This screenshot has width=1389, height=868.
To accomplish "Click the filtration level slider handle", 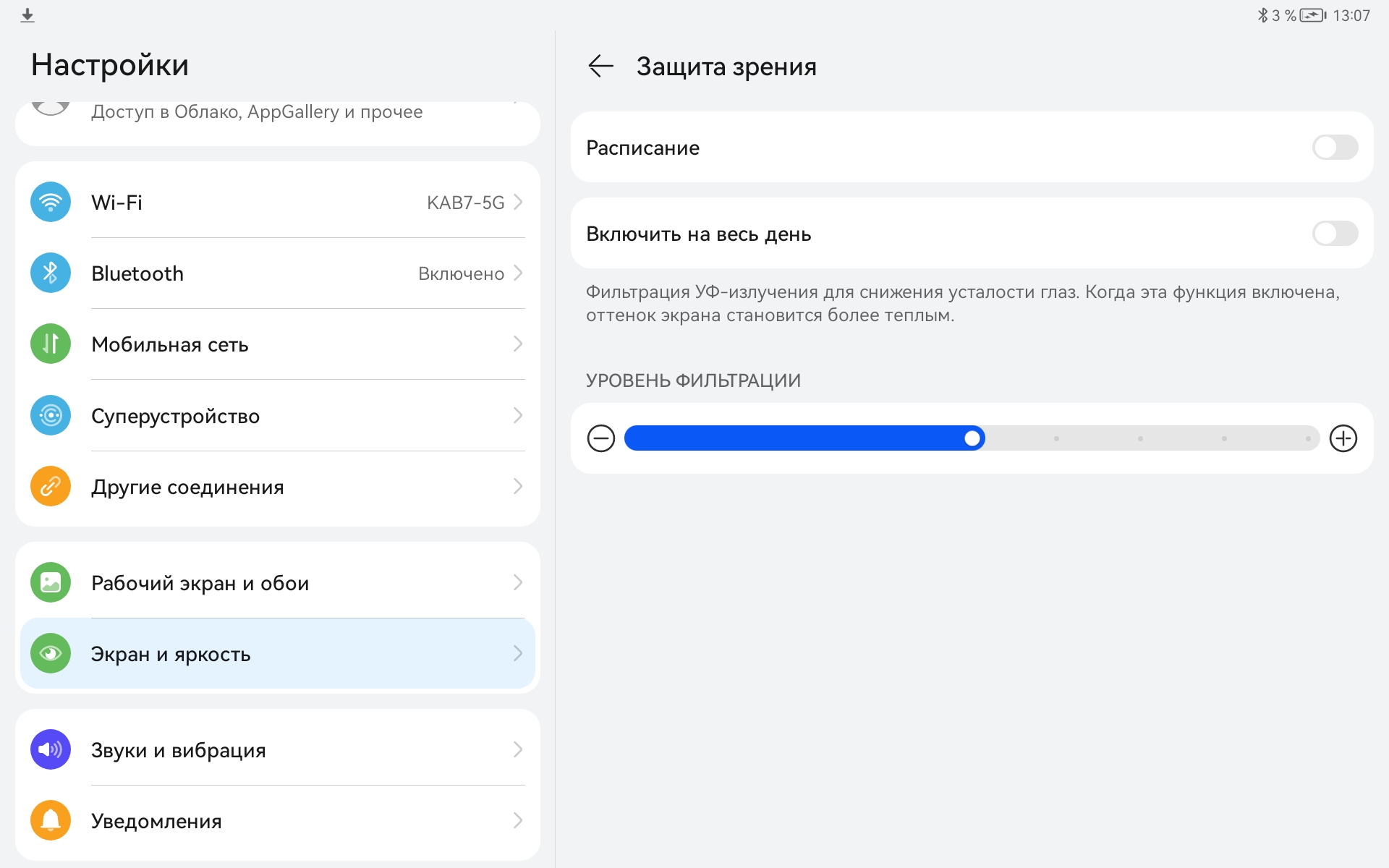I will [x=972, y=438].
